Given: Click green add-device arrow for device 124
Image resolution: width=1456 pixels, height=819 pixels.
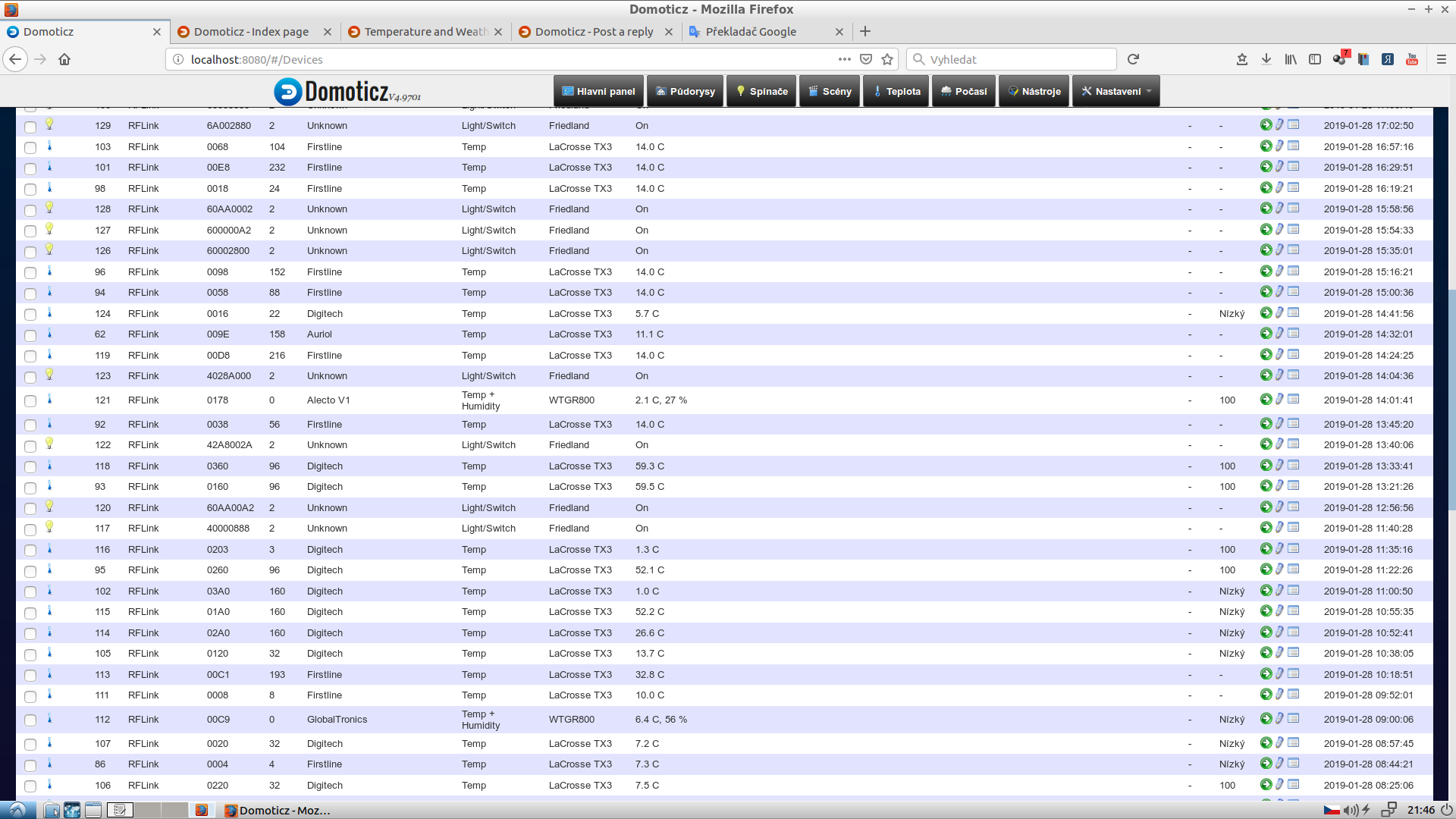Looking at the screenshot, I should click(1266, 312).
